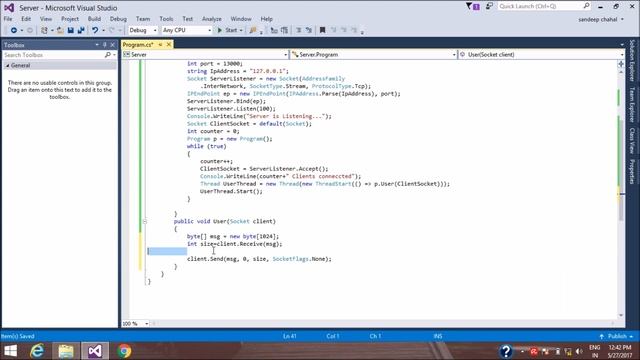Click the feedback icon near Quick Launch
640x360 pixels.
click(x=489, y=7)
